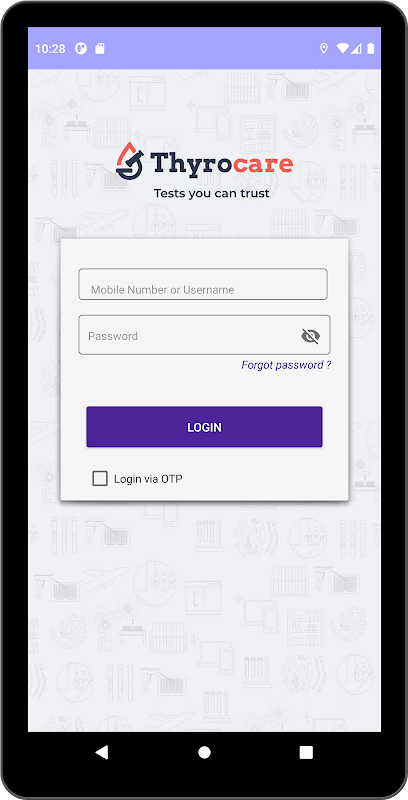Tap the location pin status icon
This screenshot has width=408, height=800.
tap(323, 48)
